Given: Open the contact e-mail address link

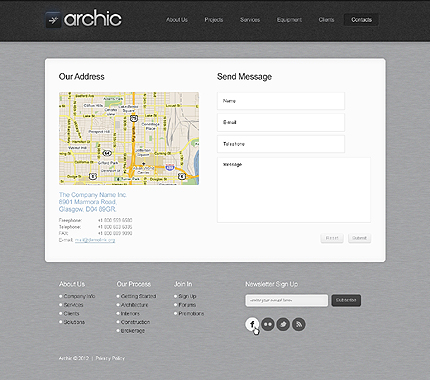Looking at the screenshot, I should [x=95, y=240].
